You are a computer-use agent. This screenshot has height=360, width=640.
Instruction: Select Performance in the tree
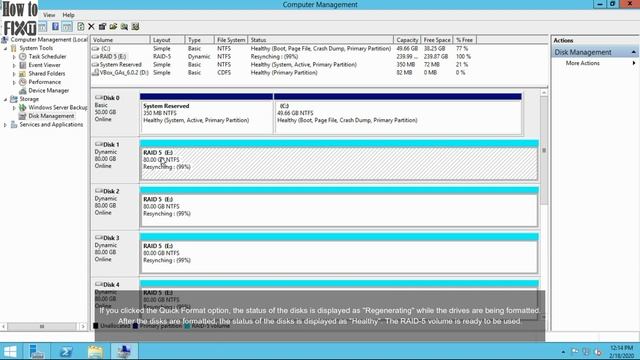tap(44, 82)
